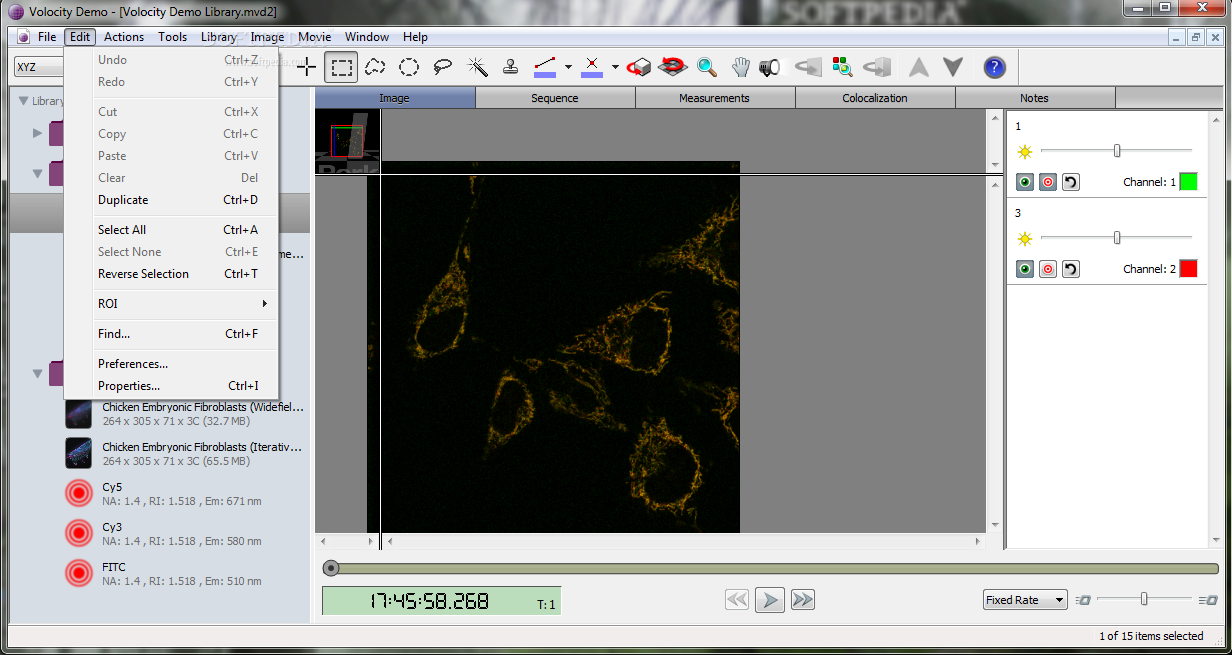Select the point marker tool
Viewport: 1232px width, 655px height.
click(x=592, y=67)
